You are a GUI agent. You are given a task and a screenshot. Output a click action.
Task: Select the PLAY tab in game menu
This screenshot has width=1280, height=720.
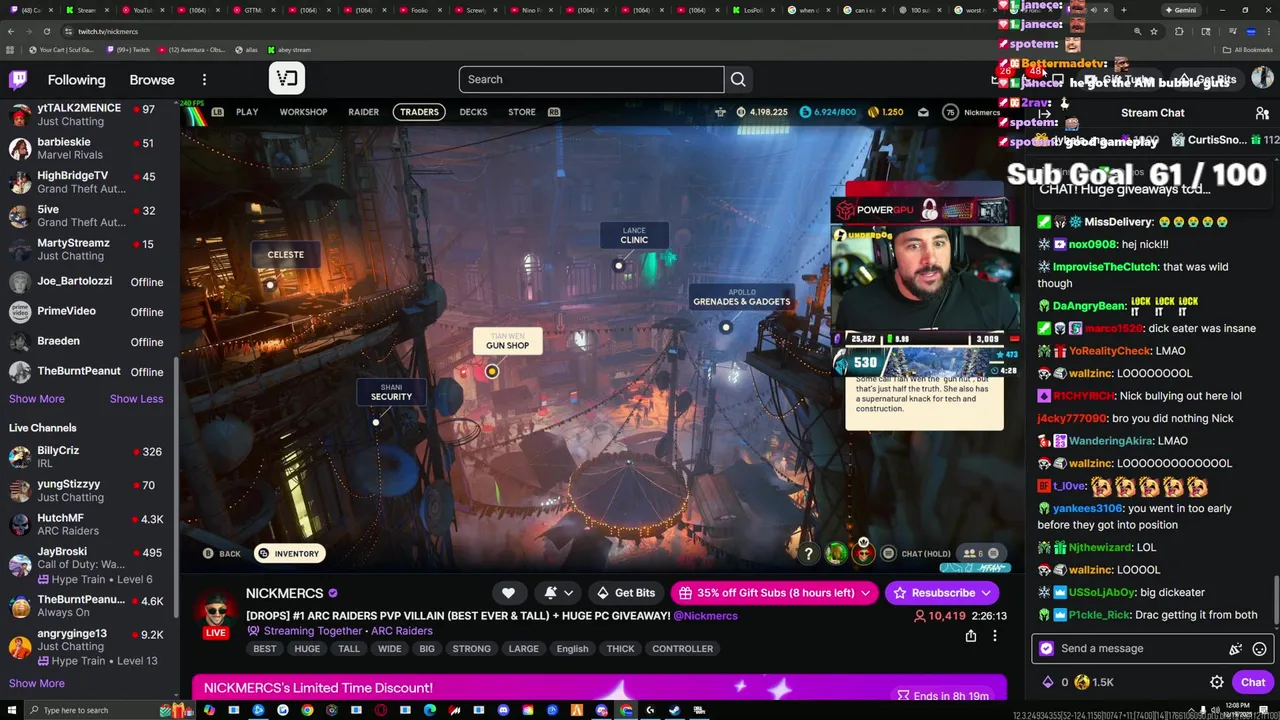click(247, 112)
